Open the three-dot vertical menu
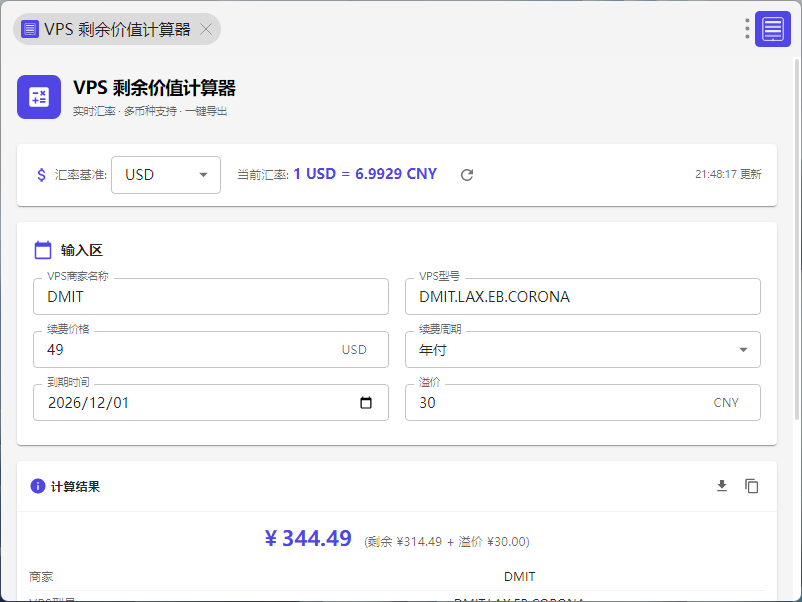 coord(747,29)
